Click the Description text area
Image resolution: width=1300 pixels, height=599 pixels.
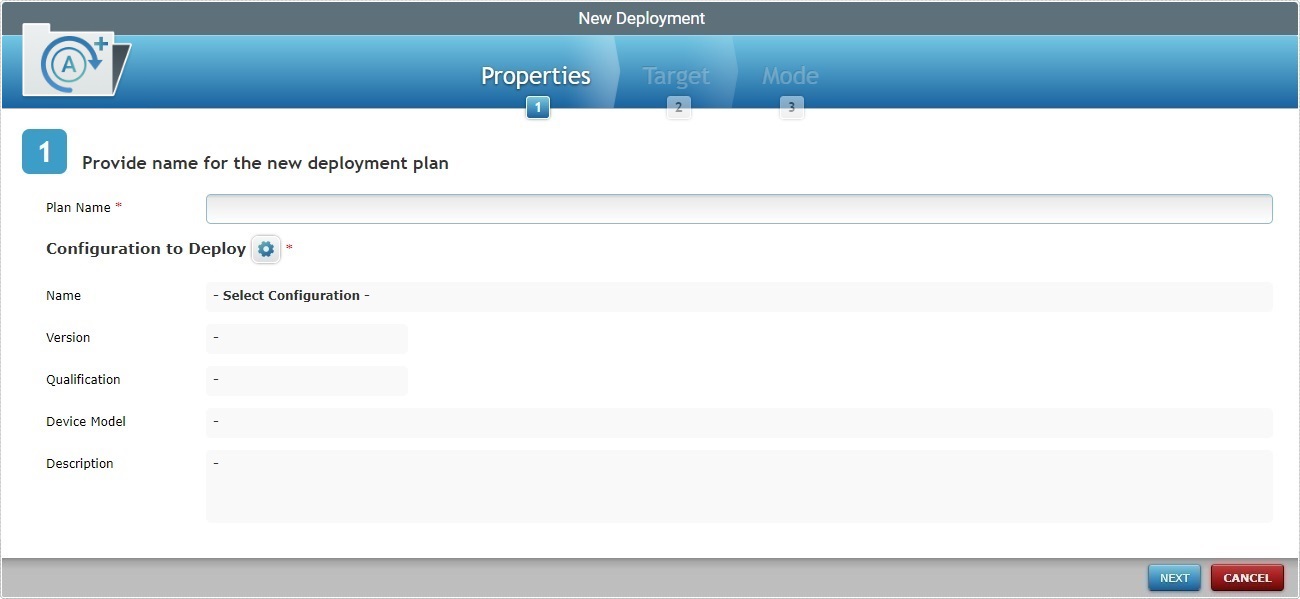click(x=738, y=485)
